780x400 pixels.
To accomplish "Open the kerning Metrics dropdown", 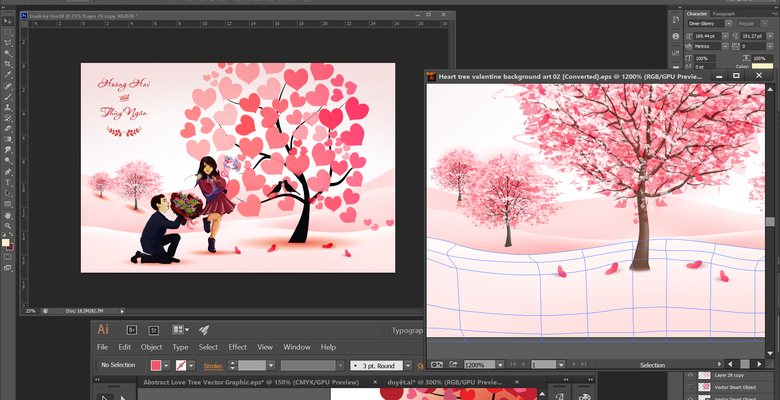I will [x=725, y=46].
